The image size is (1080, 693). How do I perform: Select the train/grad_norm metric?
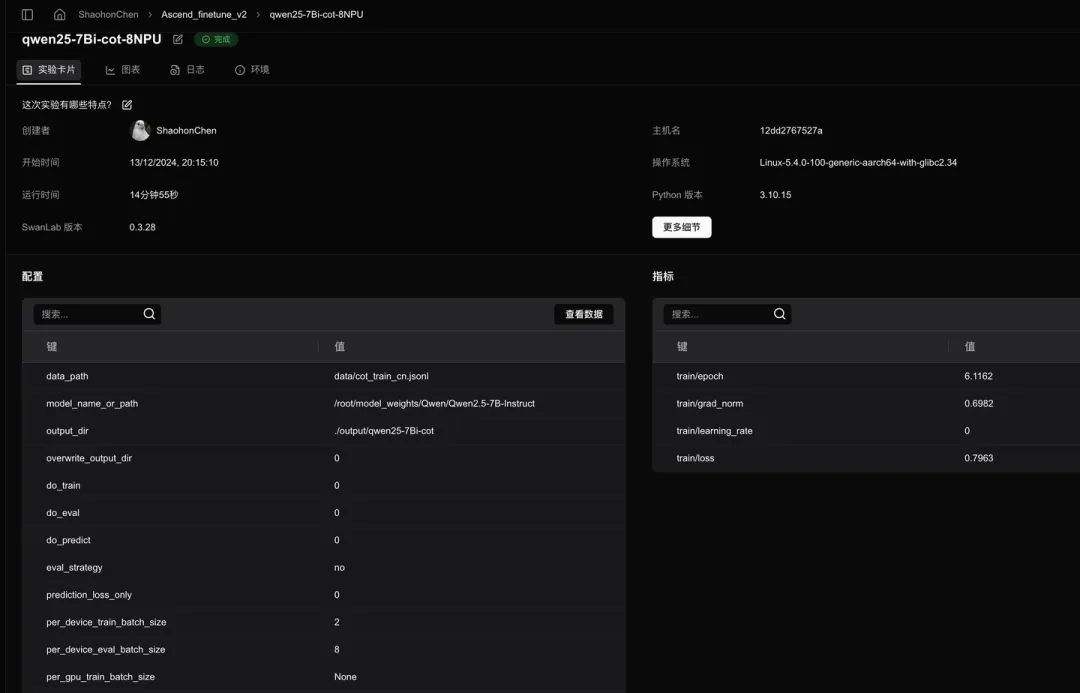pos(709,404)
